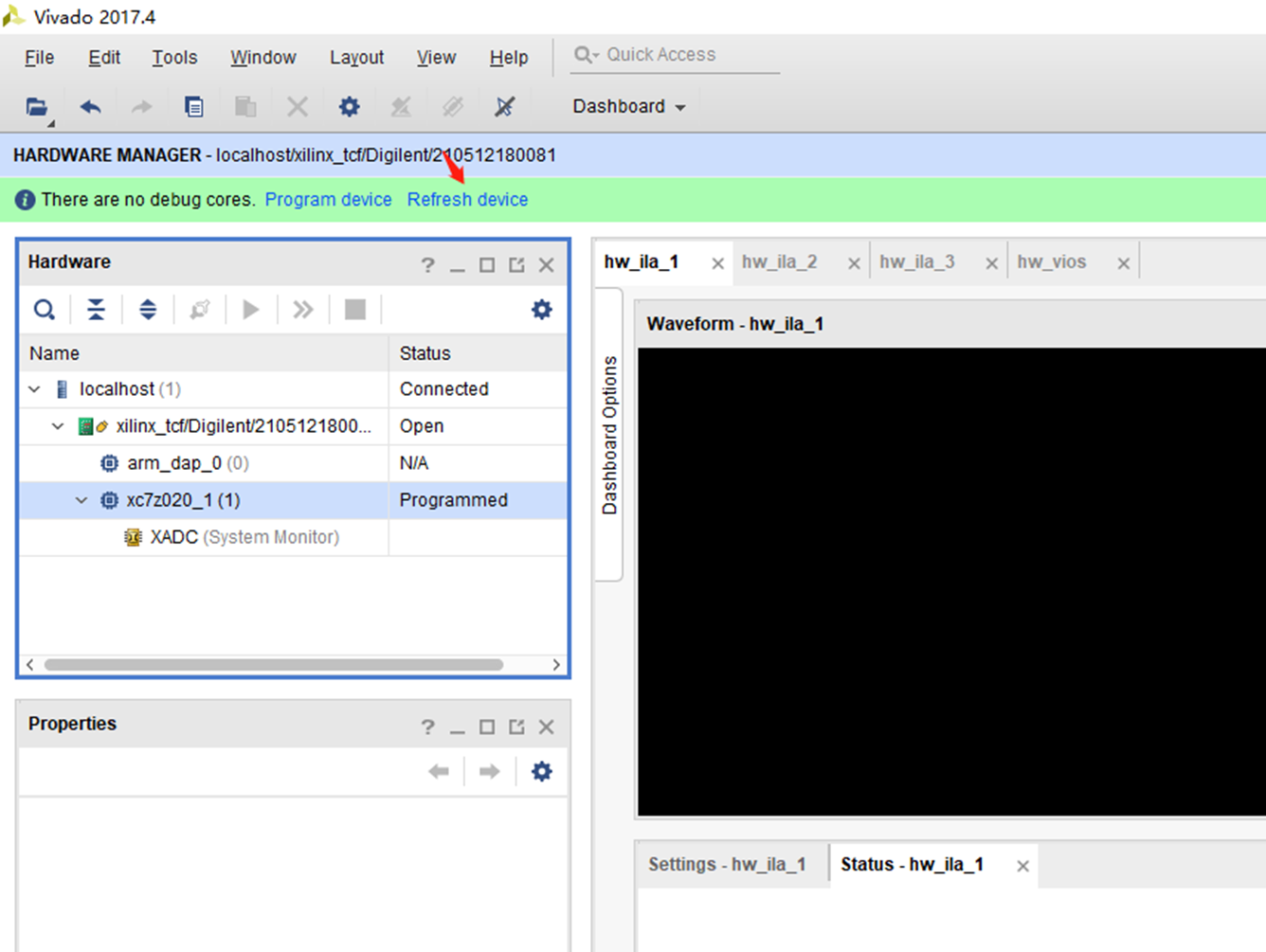Open the Tools menu
Screen dimensions: 1266x952
[174, 58]
